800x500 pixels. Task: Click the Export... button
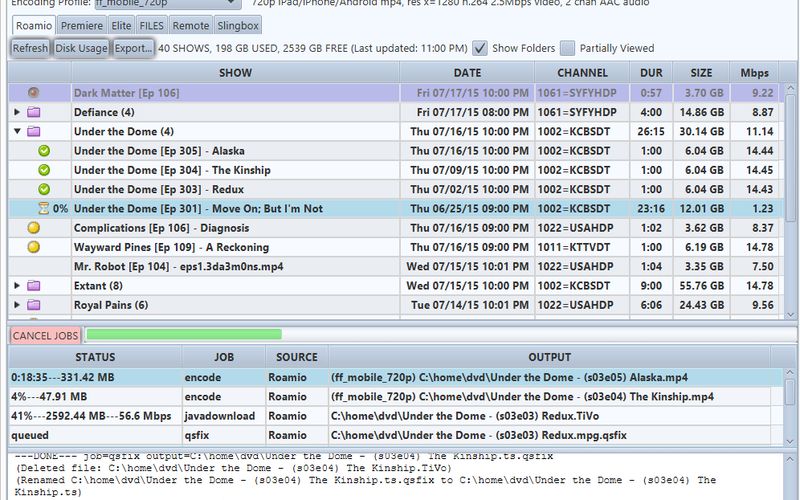coord(133,48)
